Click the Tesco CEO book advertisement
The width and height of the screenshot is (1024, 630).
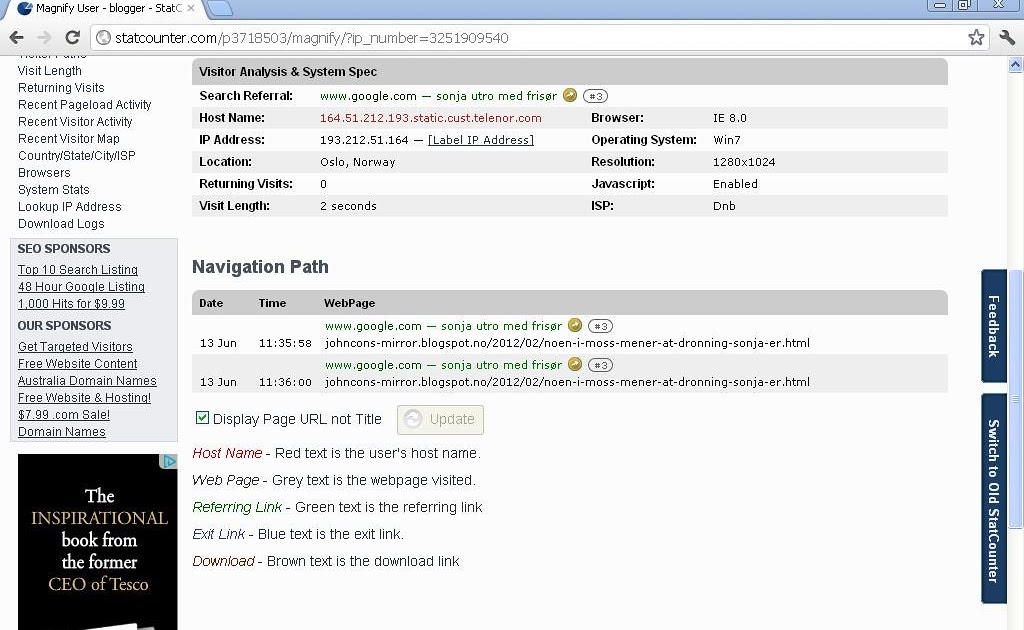tap(97, 542)
